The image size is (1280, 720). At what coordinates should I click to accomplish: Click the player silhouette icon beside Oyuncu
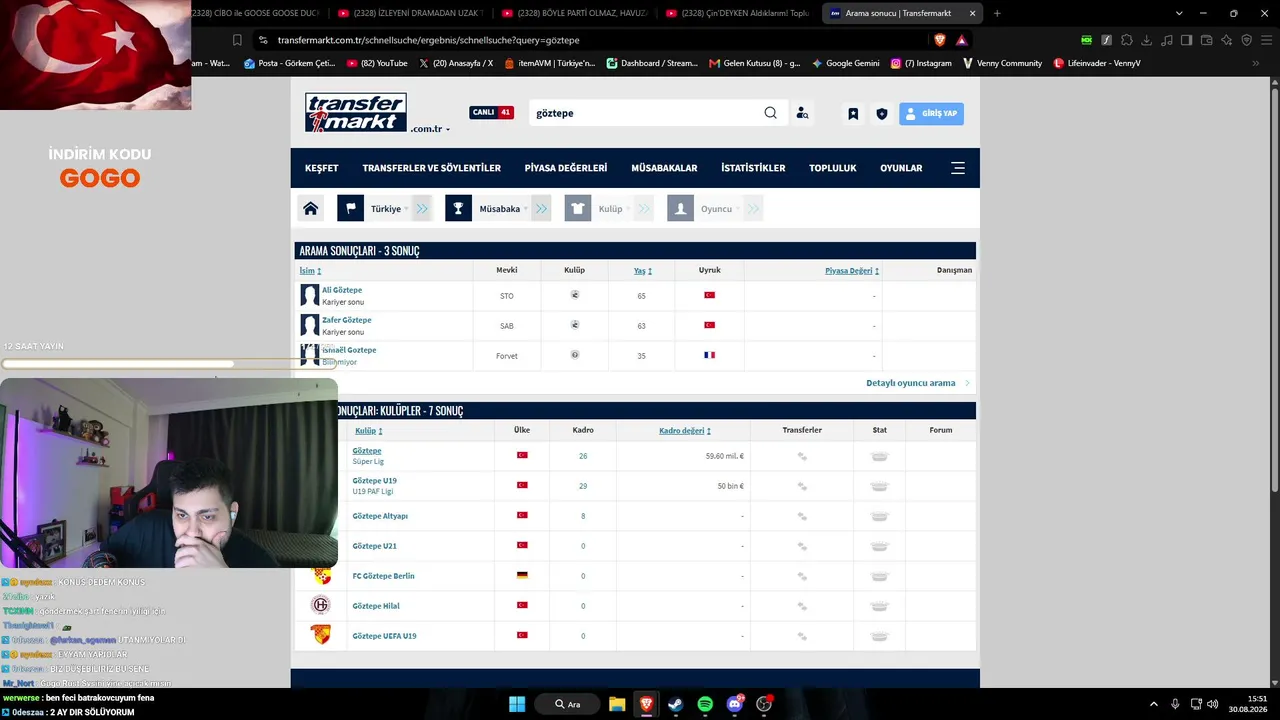(x=680, y=209)
